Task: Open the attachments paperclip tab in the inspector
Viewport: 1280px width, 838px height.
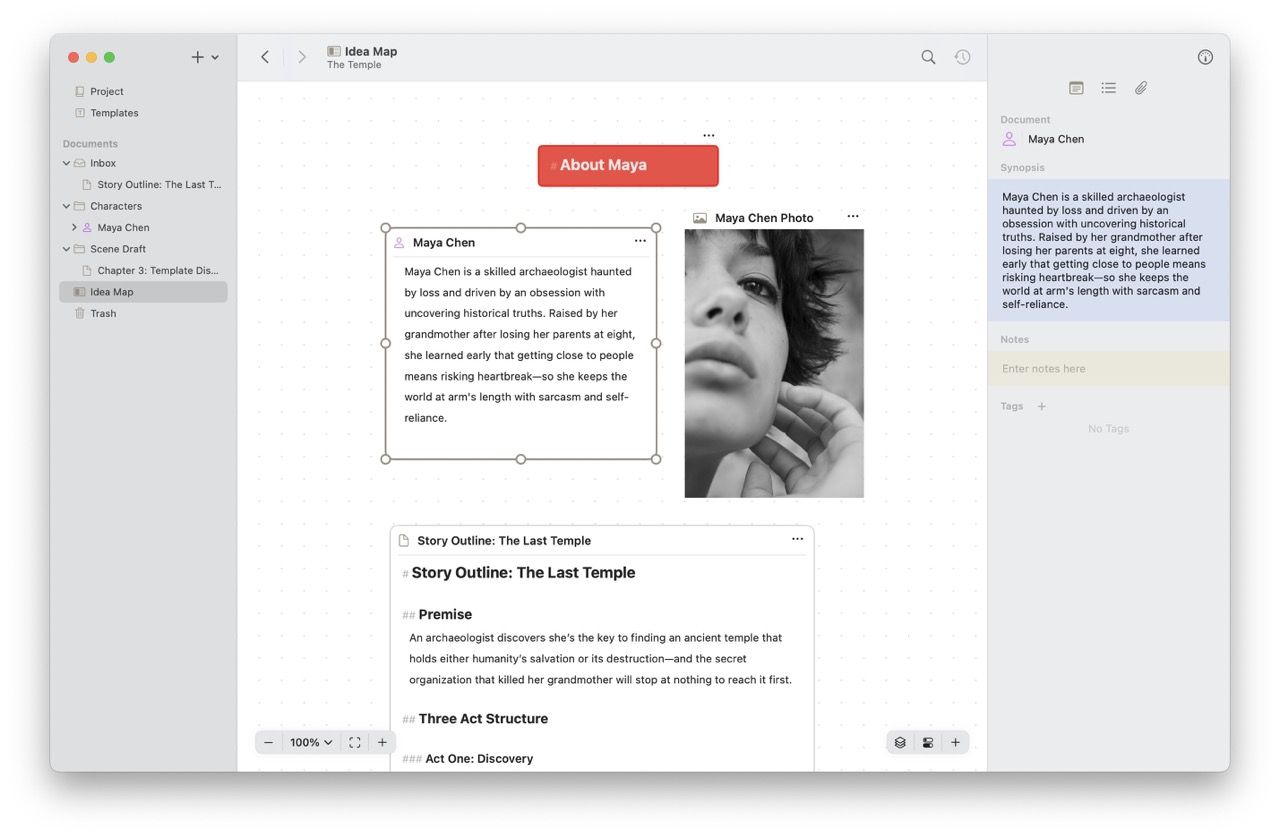Action: pyautogui.click(x=1140, y=88)
